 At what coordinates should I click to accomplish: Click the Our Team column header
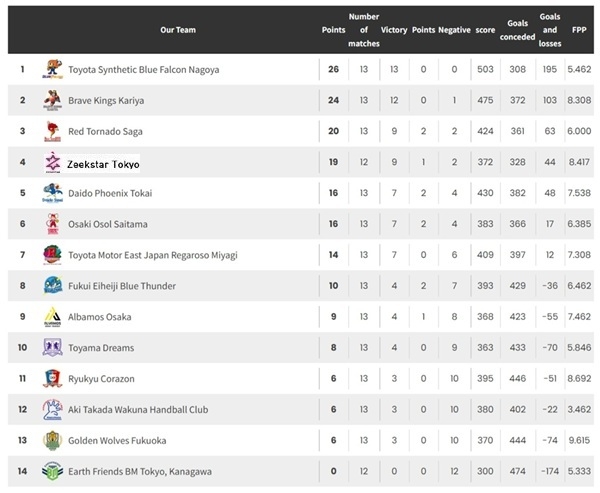(x=176, y=30)
